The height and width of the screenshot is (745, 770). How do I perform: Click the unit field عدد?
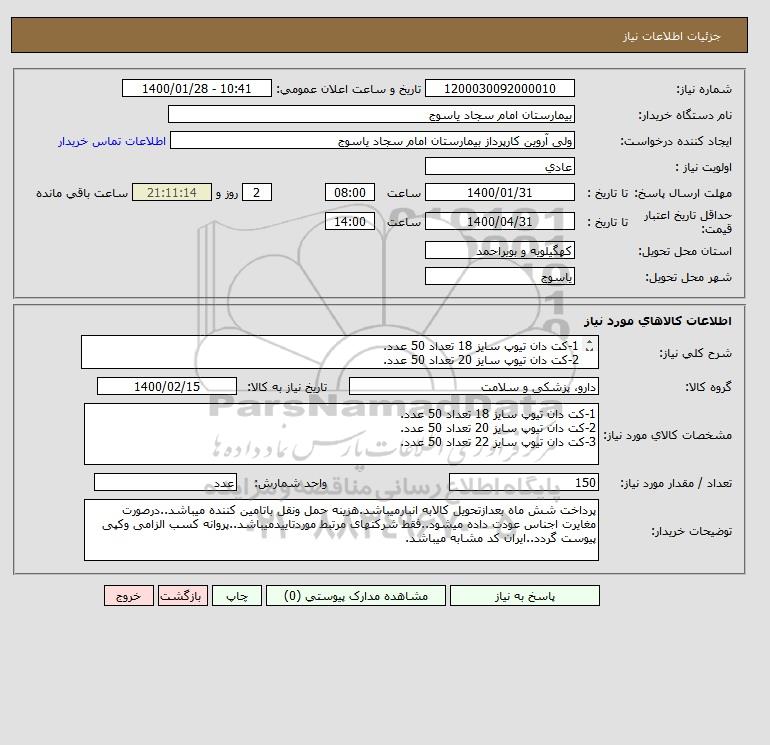[165, 482]
